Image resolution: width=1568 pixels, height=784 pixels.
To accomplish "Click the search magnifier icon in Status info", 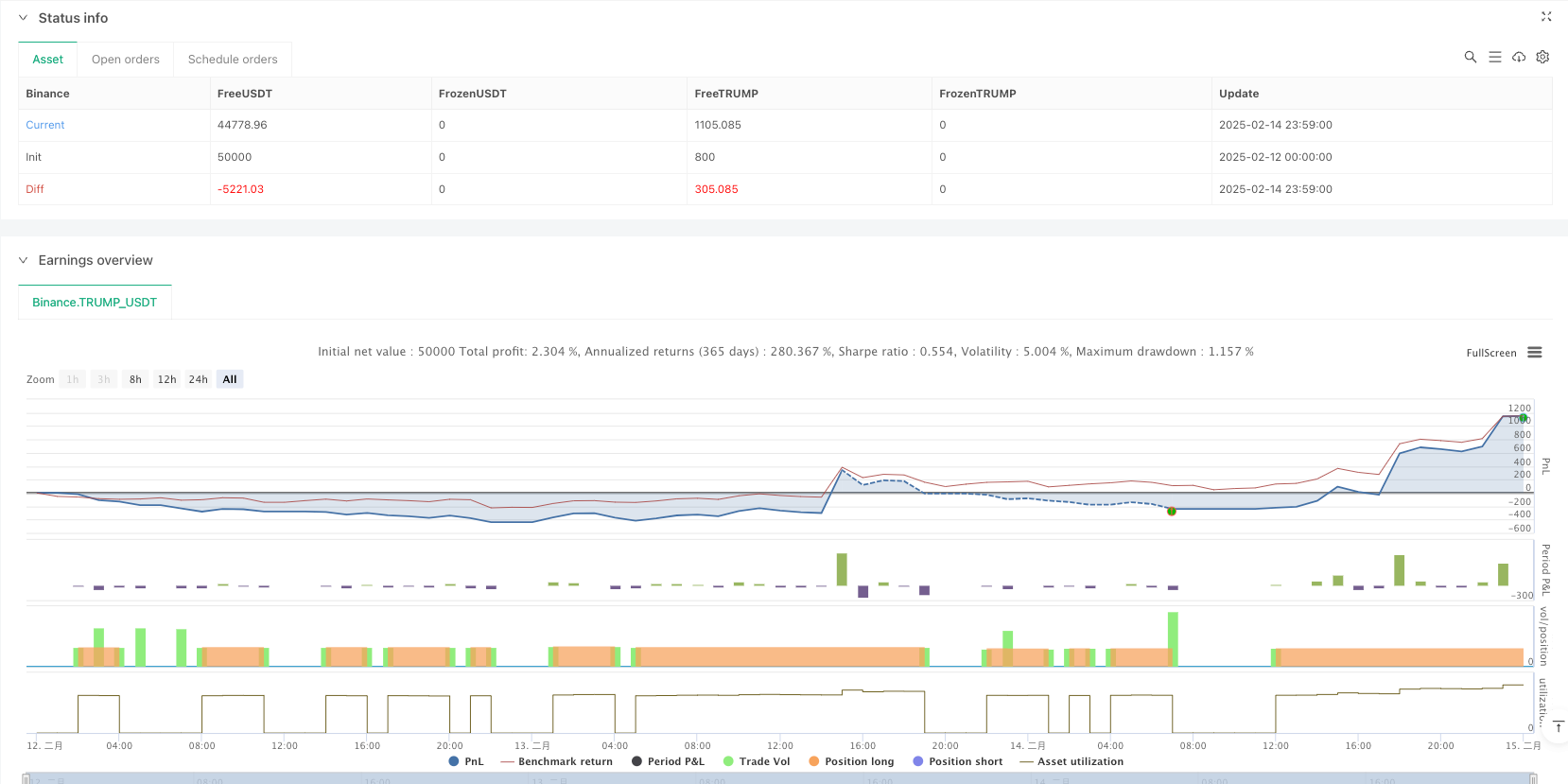I will pos(1470,57).
